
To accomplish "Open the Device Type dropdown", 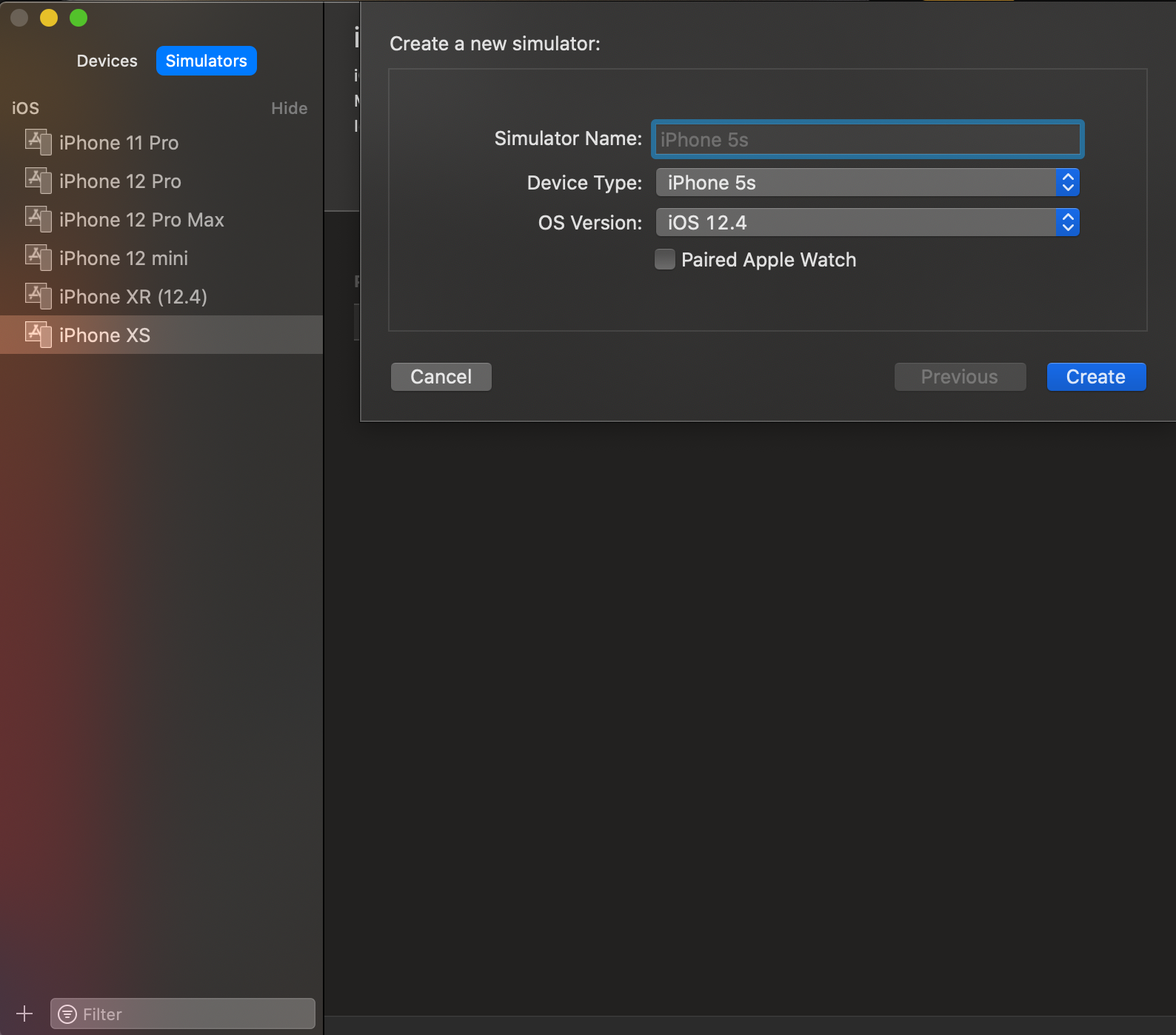I will click(x=867, y=183).
